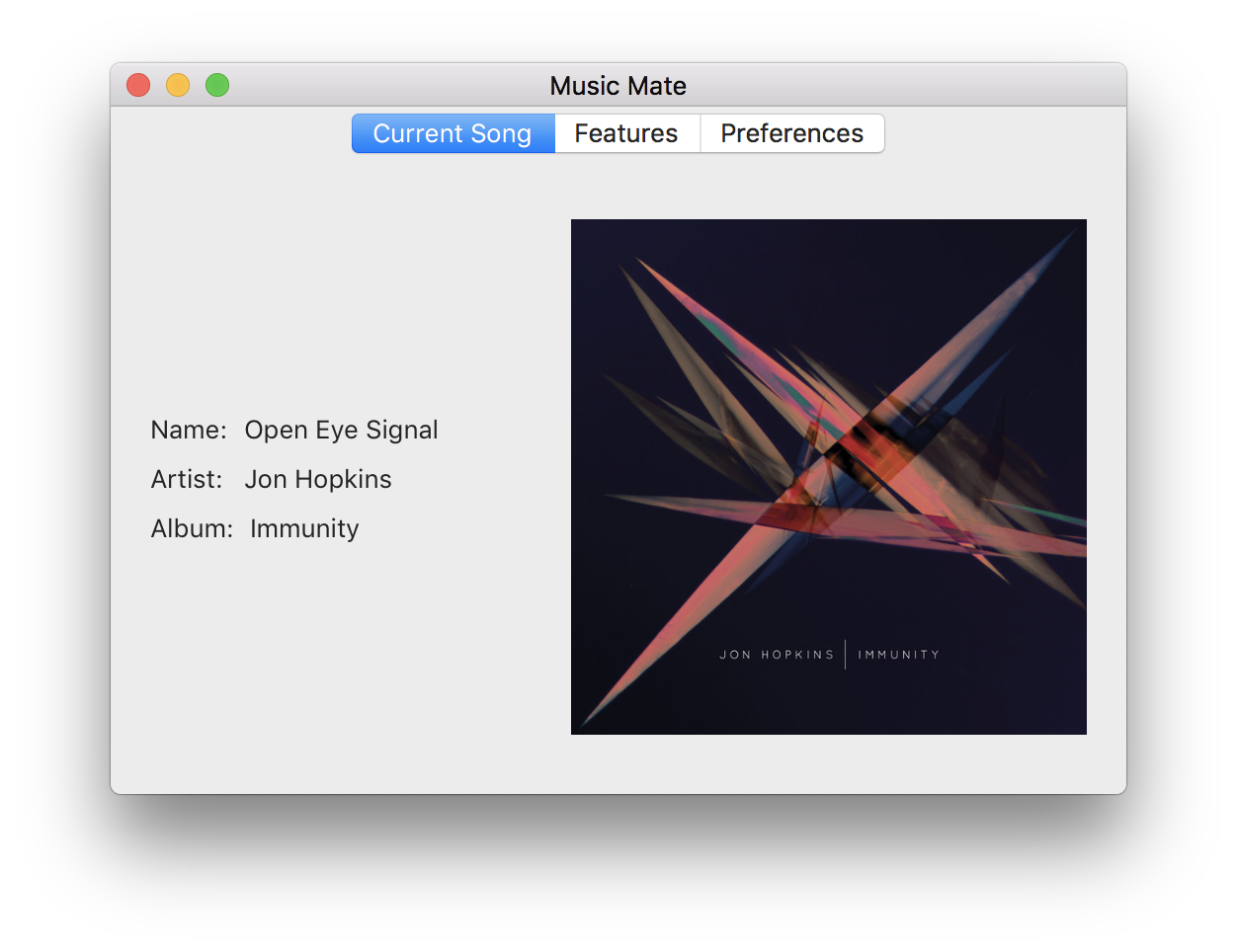Close the Music Mate window
Viewport: 1237px width, 952px height.
(x=138, y=86)
